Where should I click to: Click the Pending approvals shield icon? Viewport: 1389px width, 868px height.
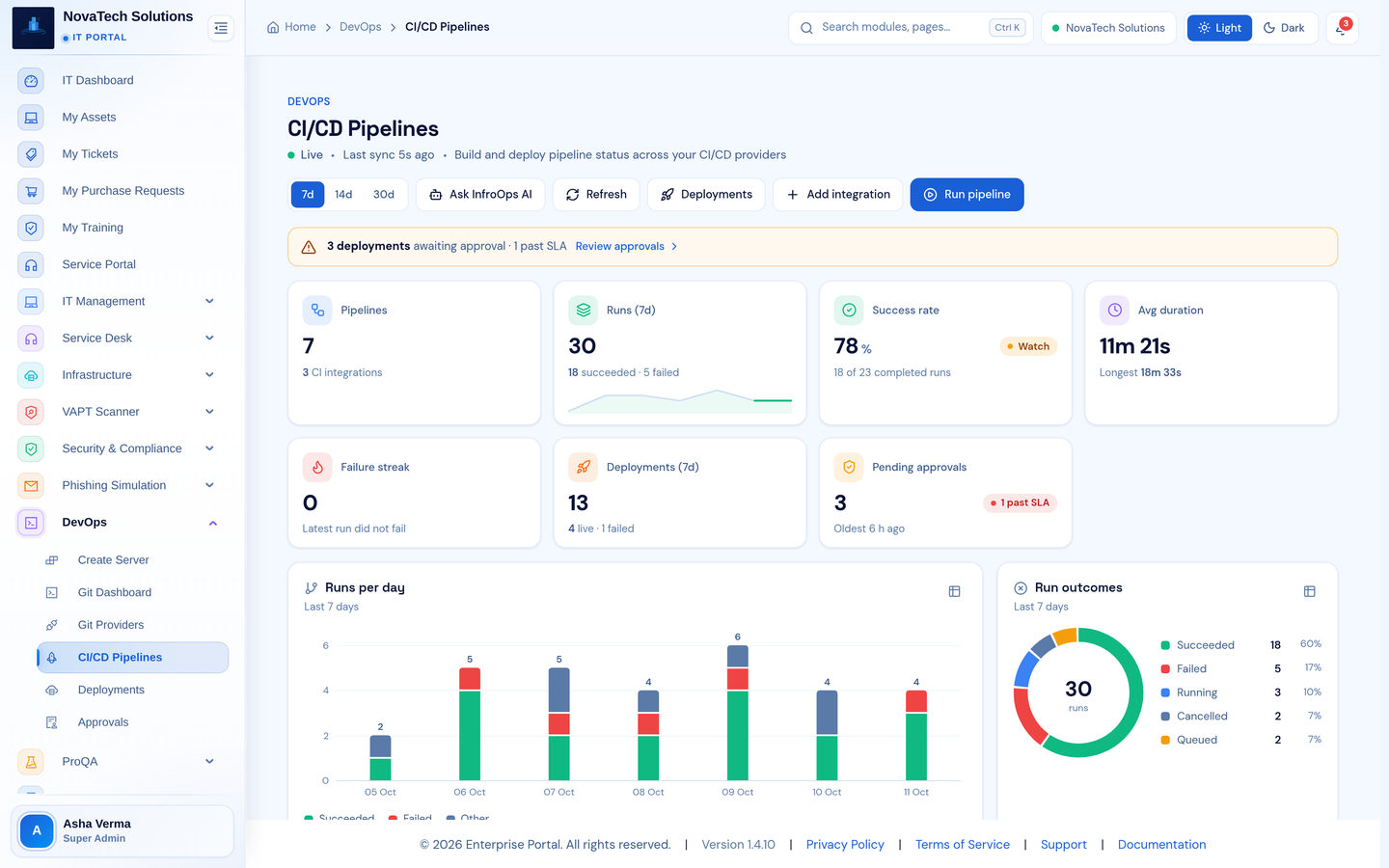(849, 467)
